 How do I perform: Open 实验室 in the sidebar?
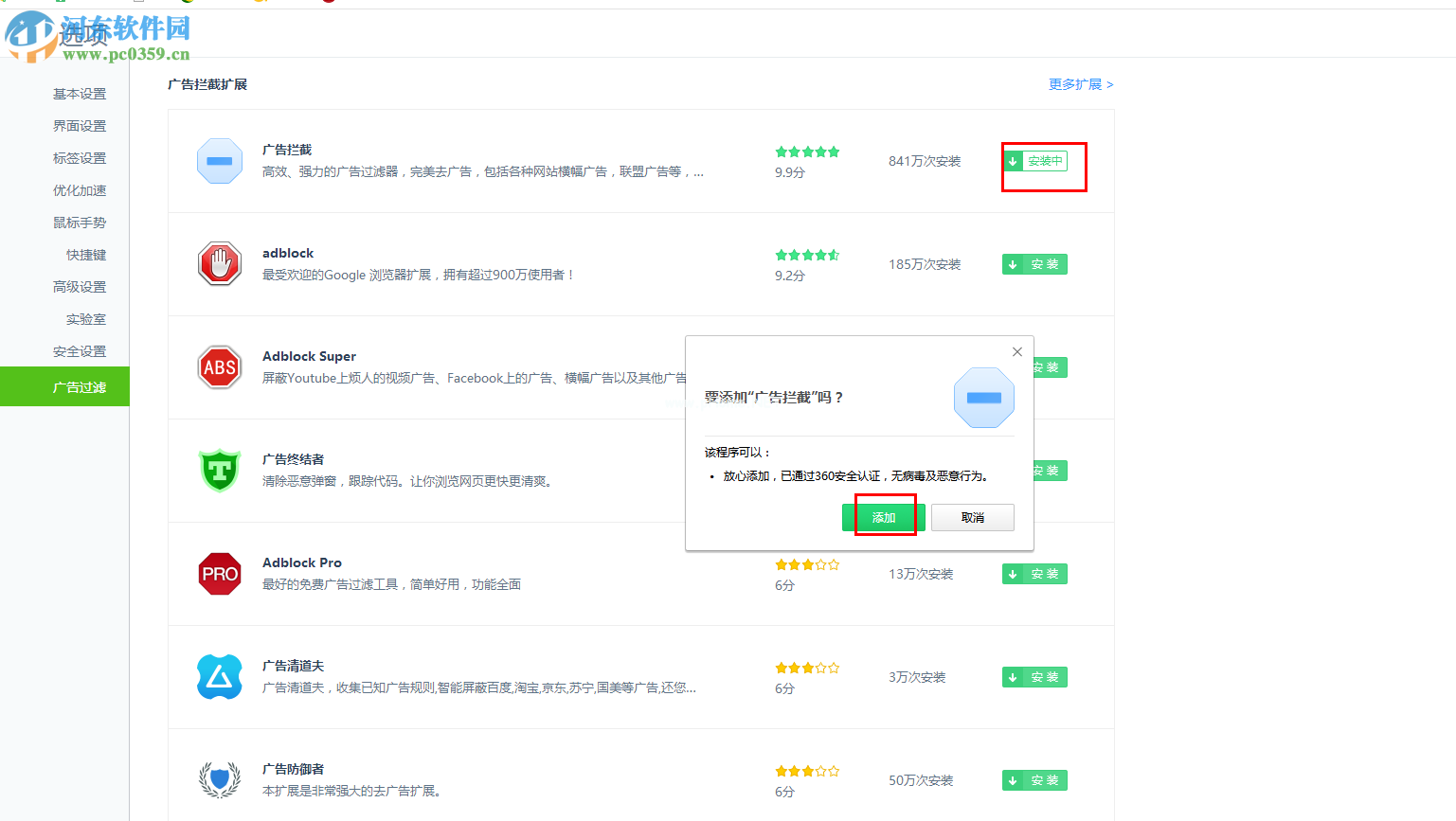pyautogui.click(x=86, y=319)
